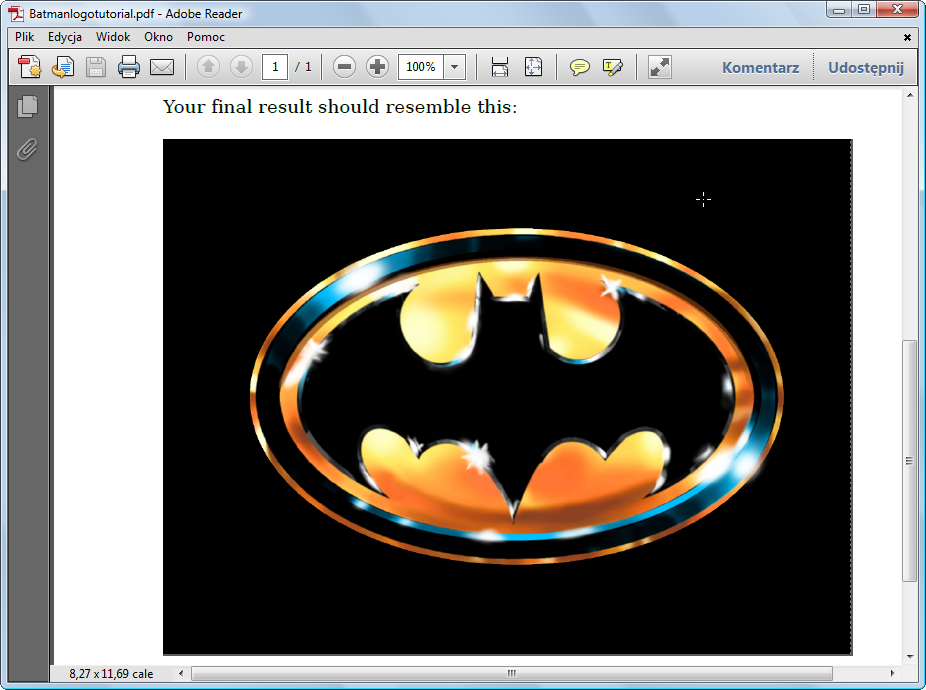Switch to Read Mode fullscreen icon
The image size is (926, 690).
(x=660, y=67)
